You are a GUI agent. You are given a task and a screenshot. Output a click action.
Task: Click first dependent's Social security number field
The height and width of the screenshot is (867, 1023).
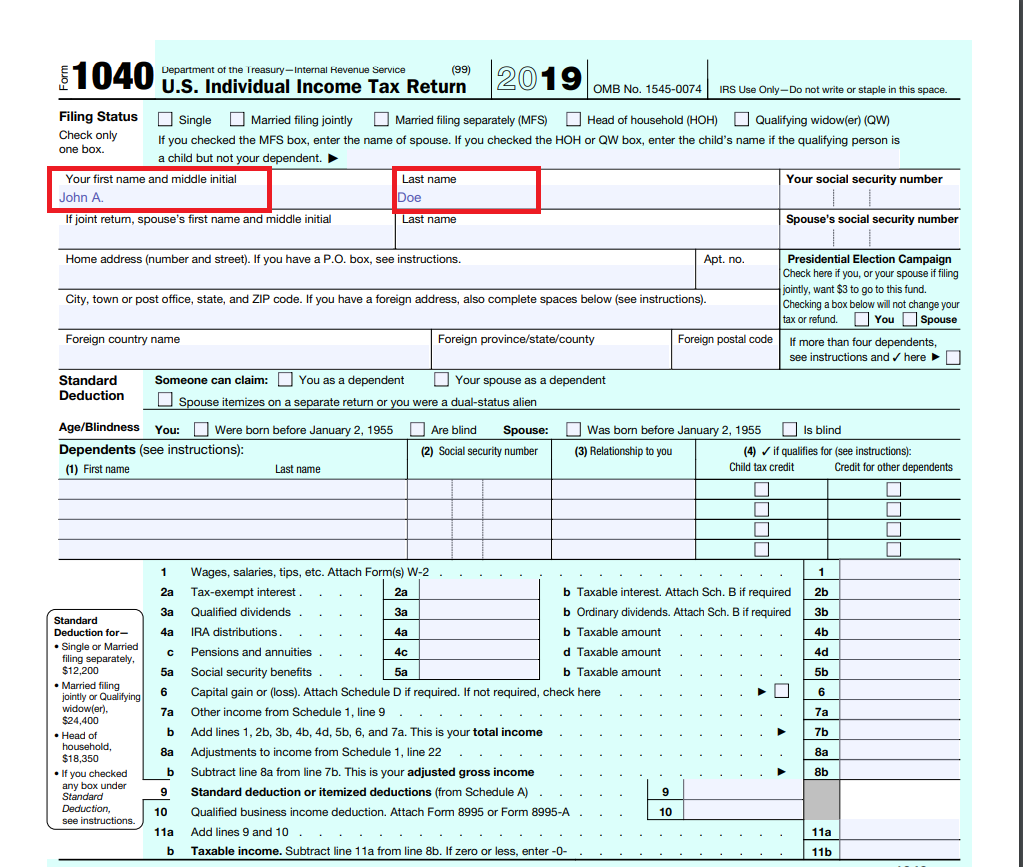[480, 489]
